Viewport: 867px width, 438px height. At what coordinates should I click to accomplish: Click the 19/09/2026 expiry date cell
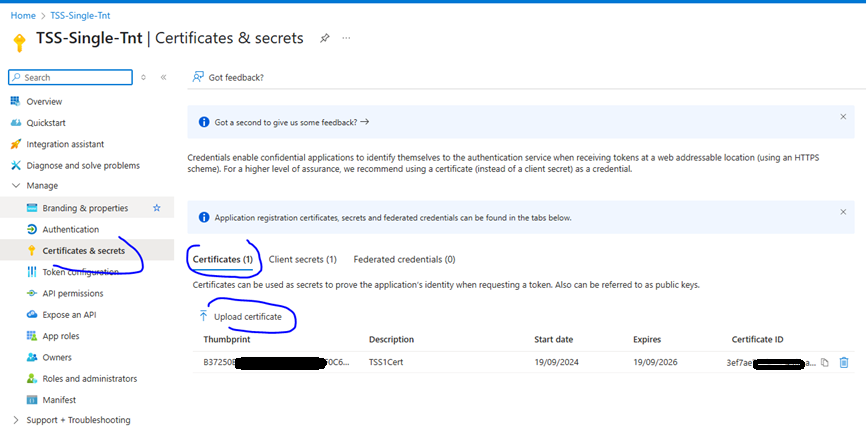[655, 363]
